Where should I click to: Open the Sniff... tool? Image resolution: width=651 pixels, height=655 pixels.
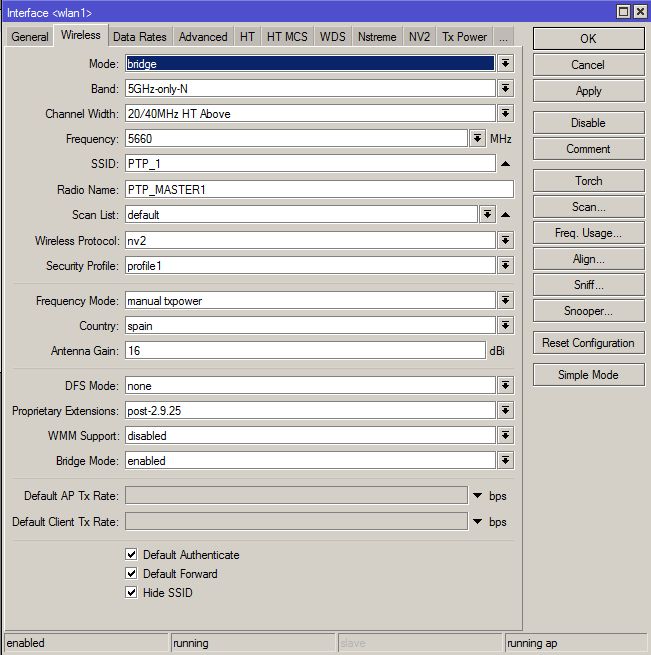(588, 285)
